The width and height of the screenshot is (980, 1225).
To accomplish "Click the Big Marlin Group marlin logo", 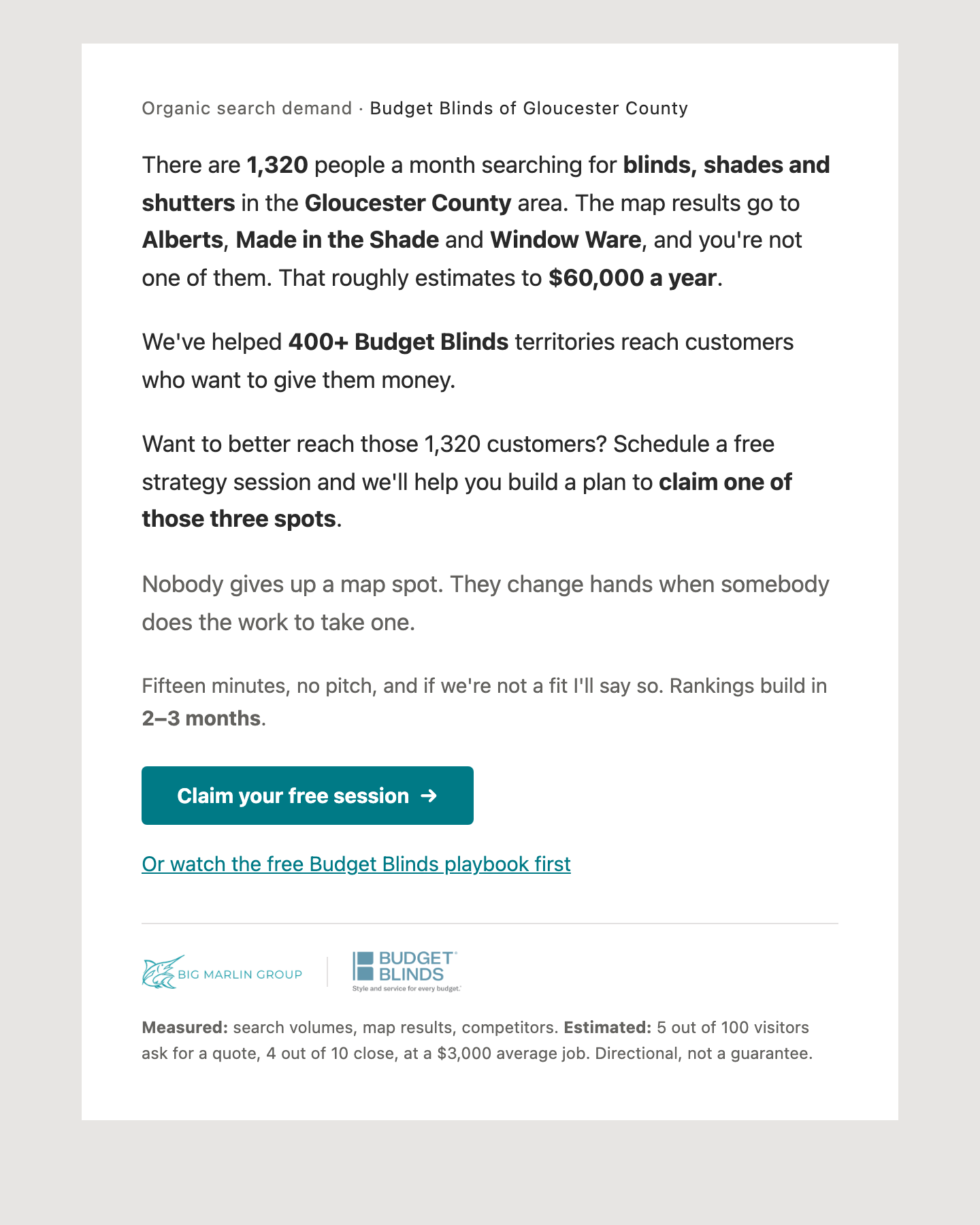I will click(163, 972).
